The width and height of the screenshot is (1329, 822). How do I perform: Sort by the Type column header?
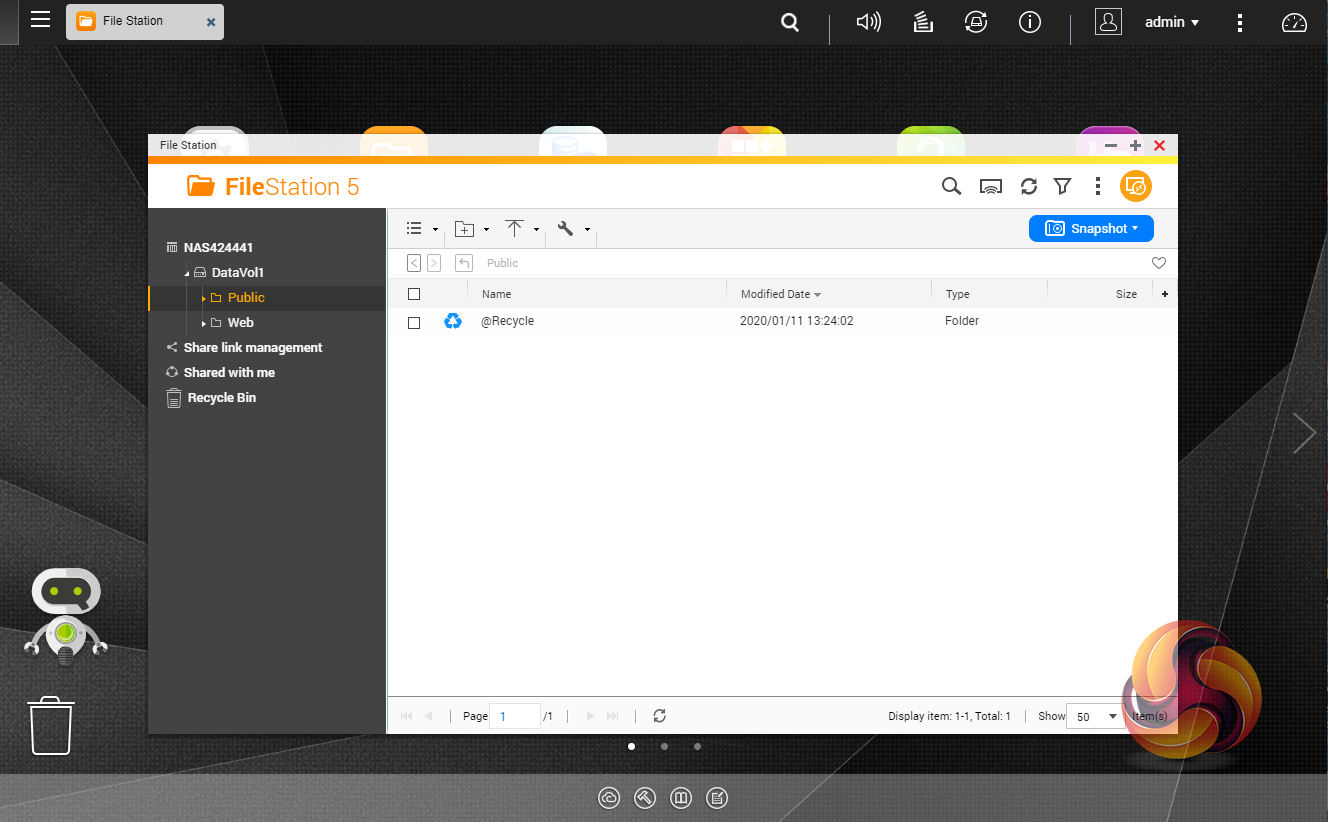(x=958, y=294)
